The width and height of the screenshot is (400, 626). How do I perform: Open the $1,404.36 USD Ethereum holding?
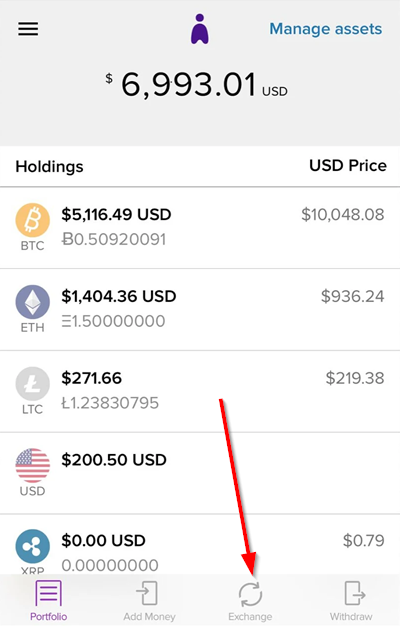200,310
